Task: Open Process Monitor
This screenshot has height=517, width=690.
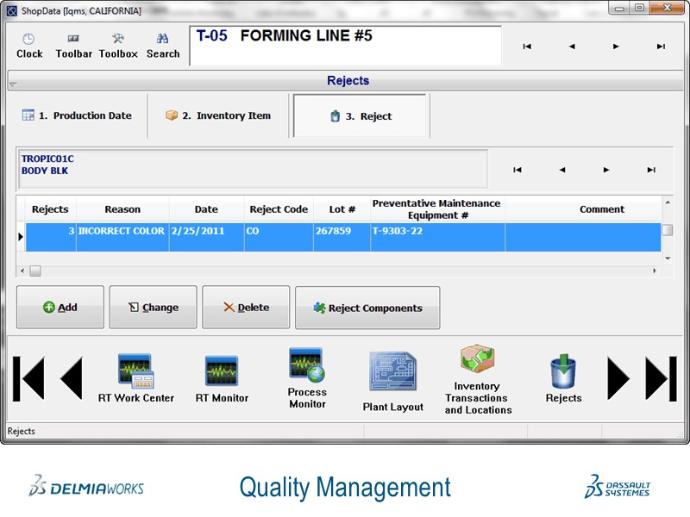Action: (307, 366)
